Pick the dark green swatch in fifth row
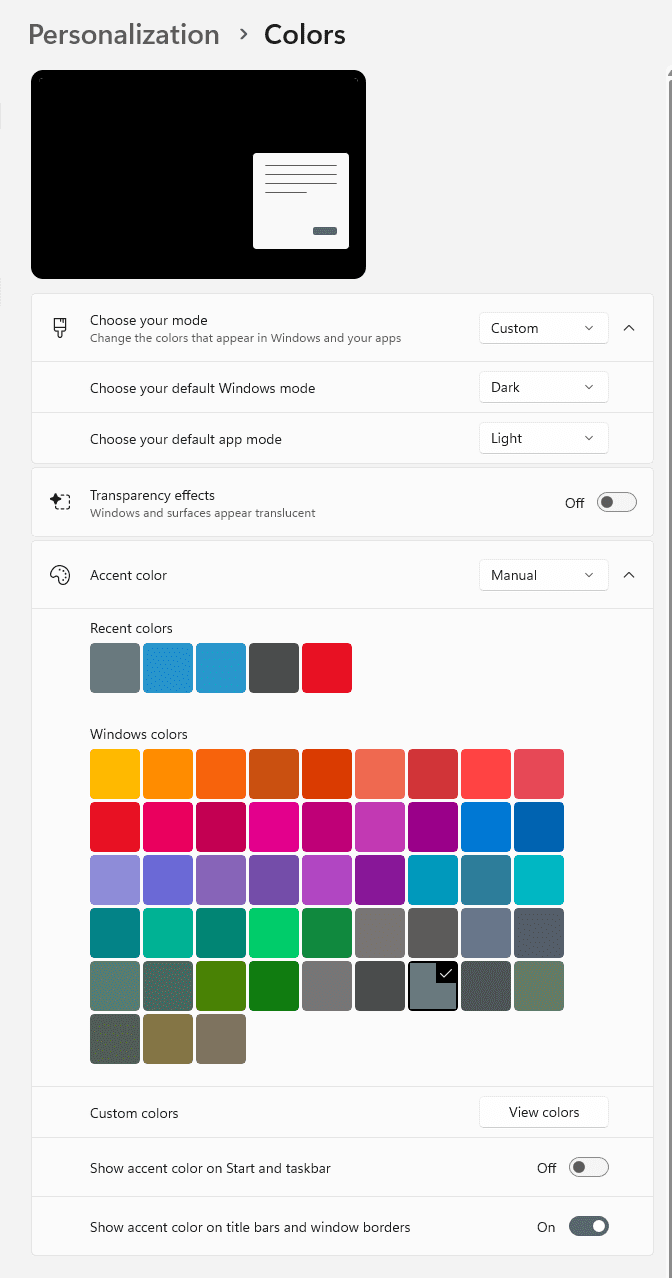Viewport: 672px width, 1278px height. (274, 986)
